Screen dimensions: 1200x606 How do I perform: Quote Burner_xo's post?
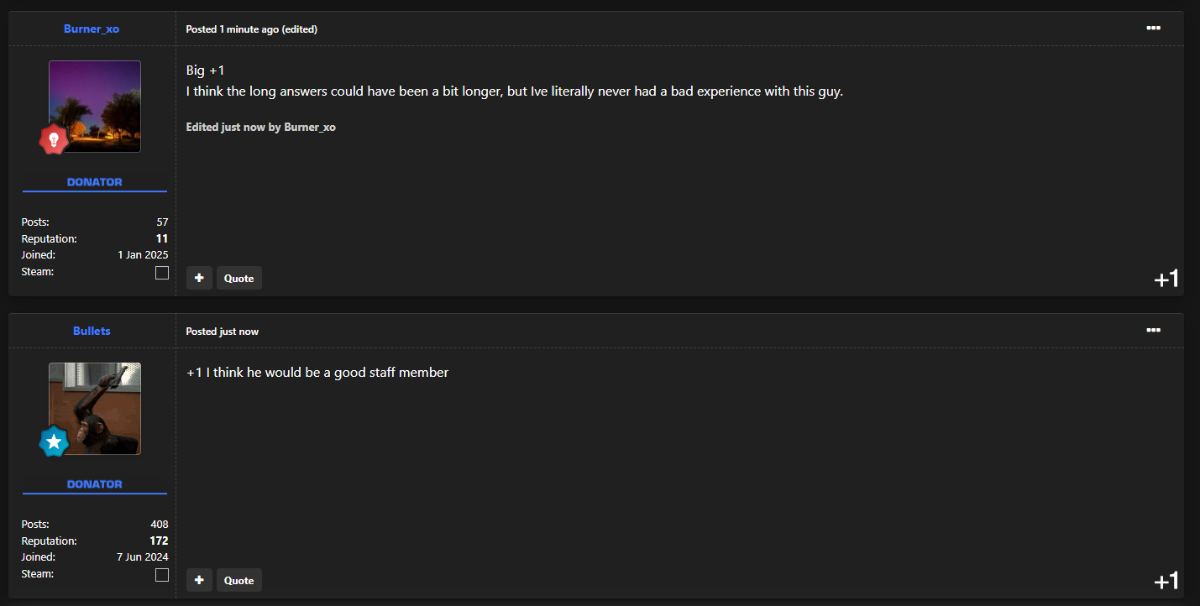(x=239, y=278)
